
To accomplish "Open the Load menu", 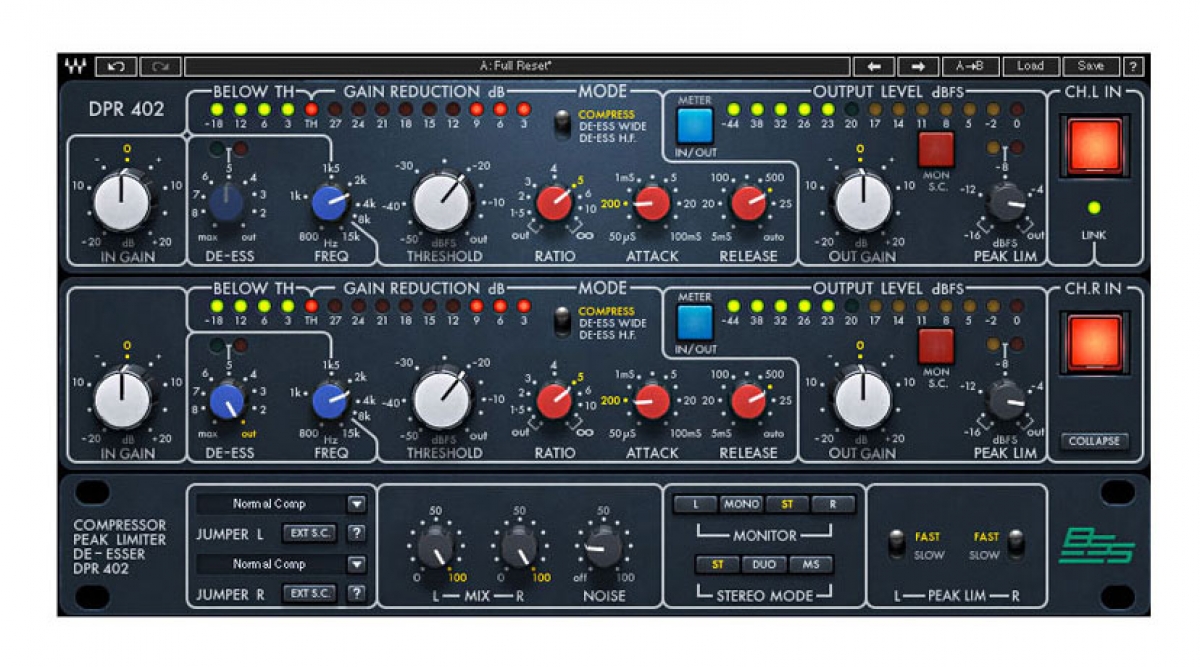I will [1030, 67].
